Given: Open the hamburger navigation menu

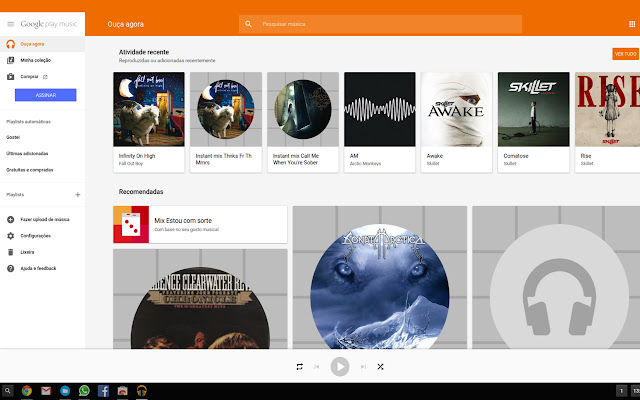Looking at the screenshot, I should tap(11, 24).
